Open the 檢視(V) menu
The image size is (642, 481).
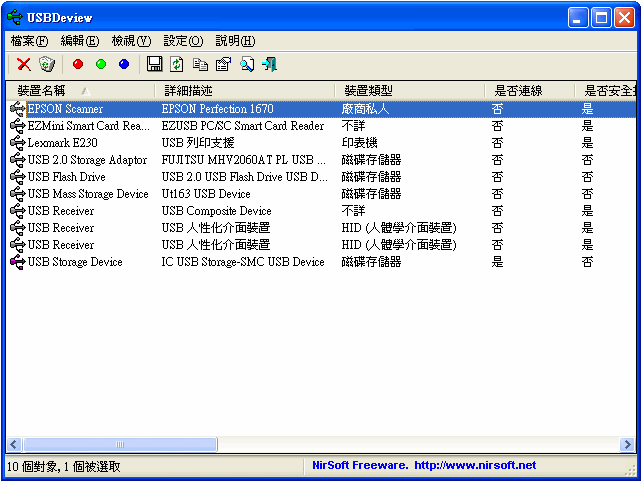(131, 41)
